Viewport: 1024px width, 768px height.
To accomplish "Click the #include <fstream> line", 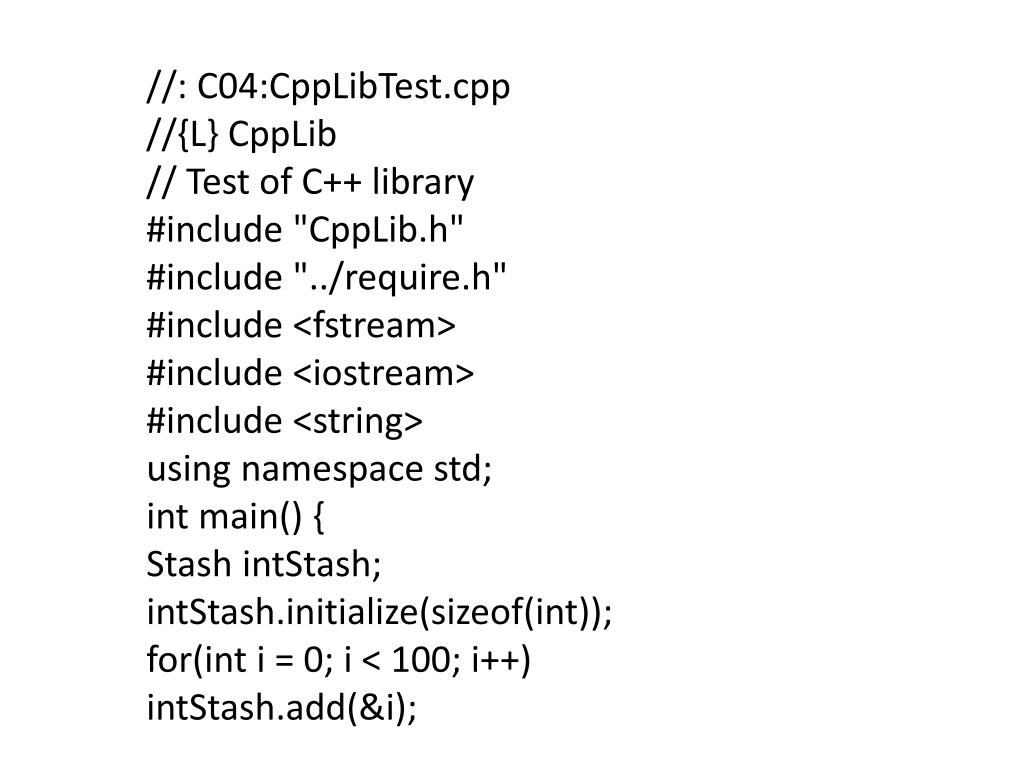I will (x=301, y=325).
